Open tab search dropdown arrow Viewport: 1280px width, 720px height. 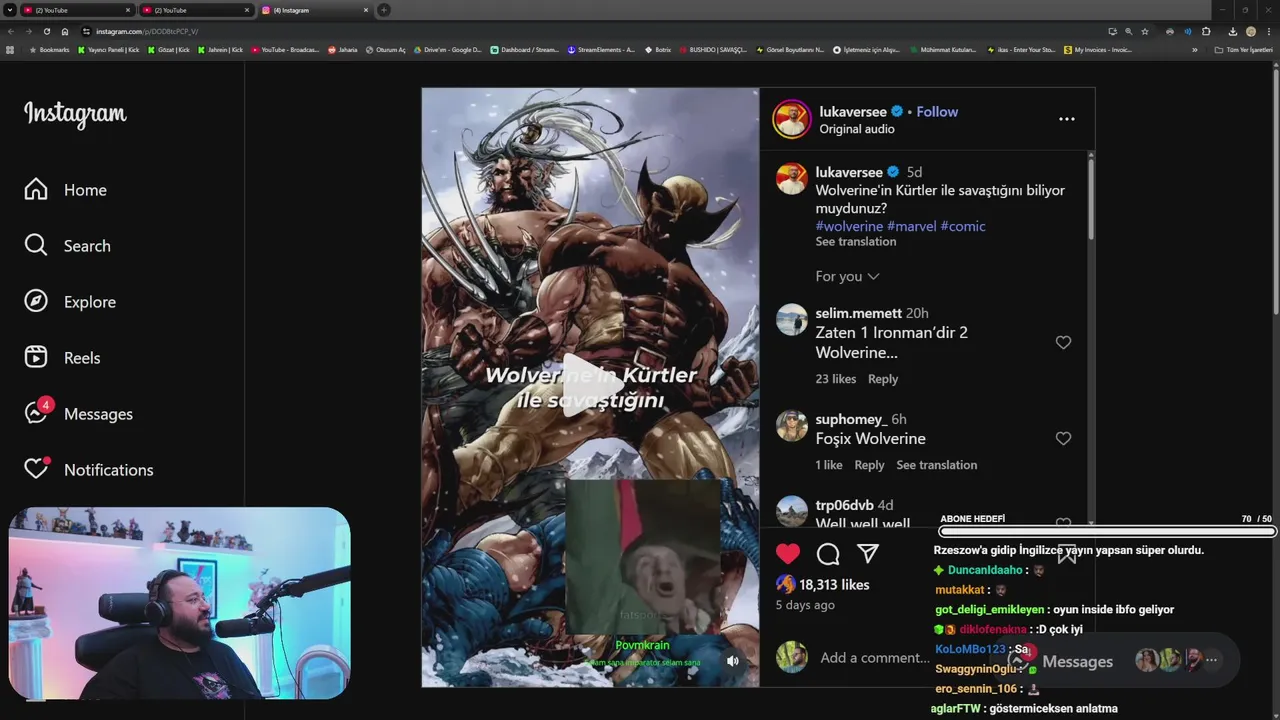[x=9, y=10]
